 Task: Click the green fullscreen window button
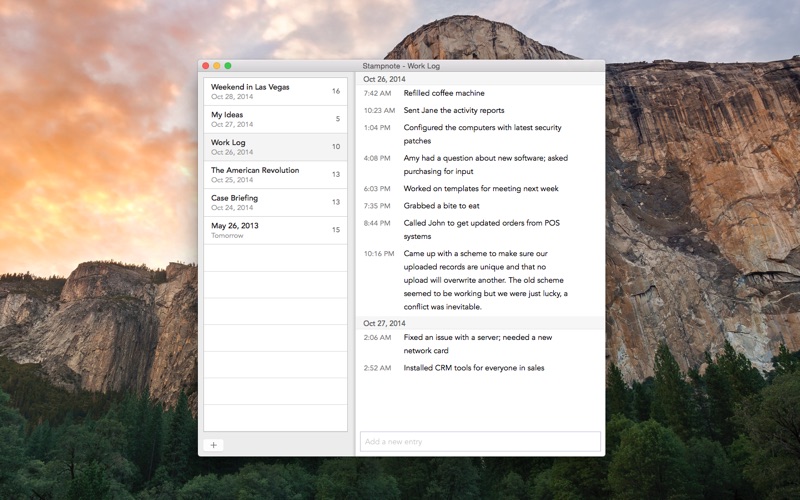coord(228,66)
